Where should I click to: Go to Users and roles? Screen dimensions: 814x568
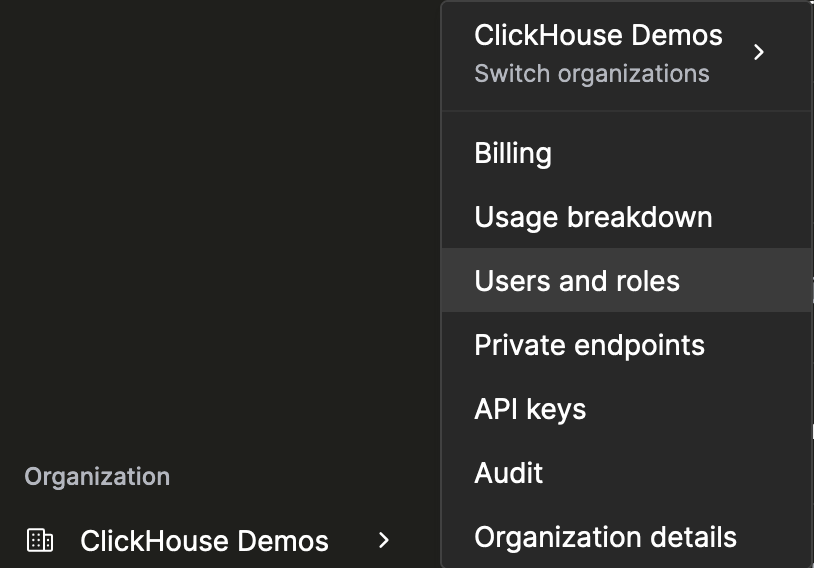577,281
